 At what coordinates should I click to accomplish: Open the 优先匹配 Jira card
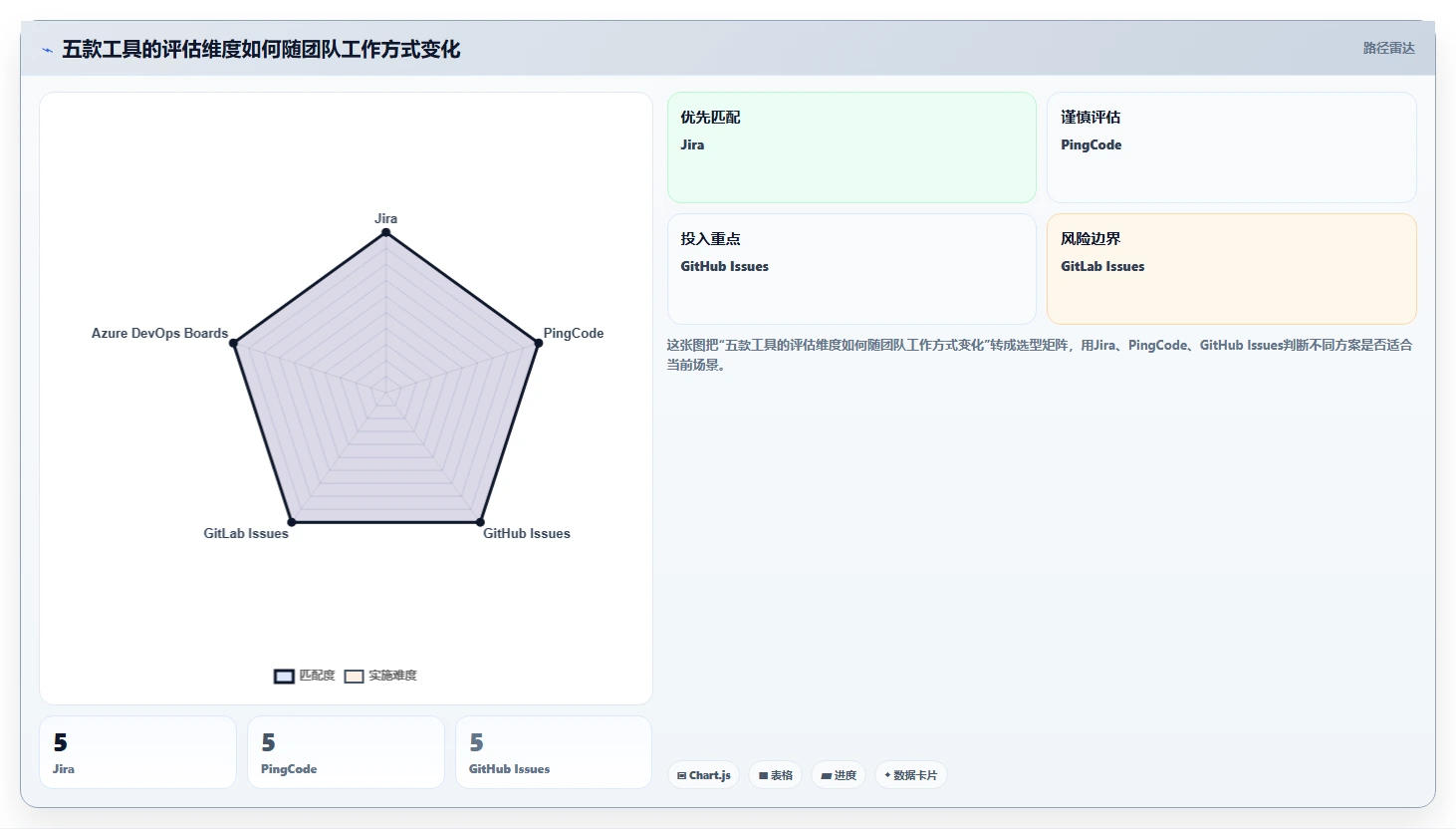(851, 147)
